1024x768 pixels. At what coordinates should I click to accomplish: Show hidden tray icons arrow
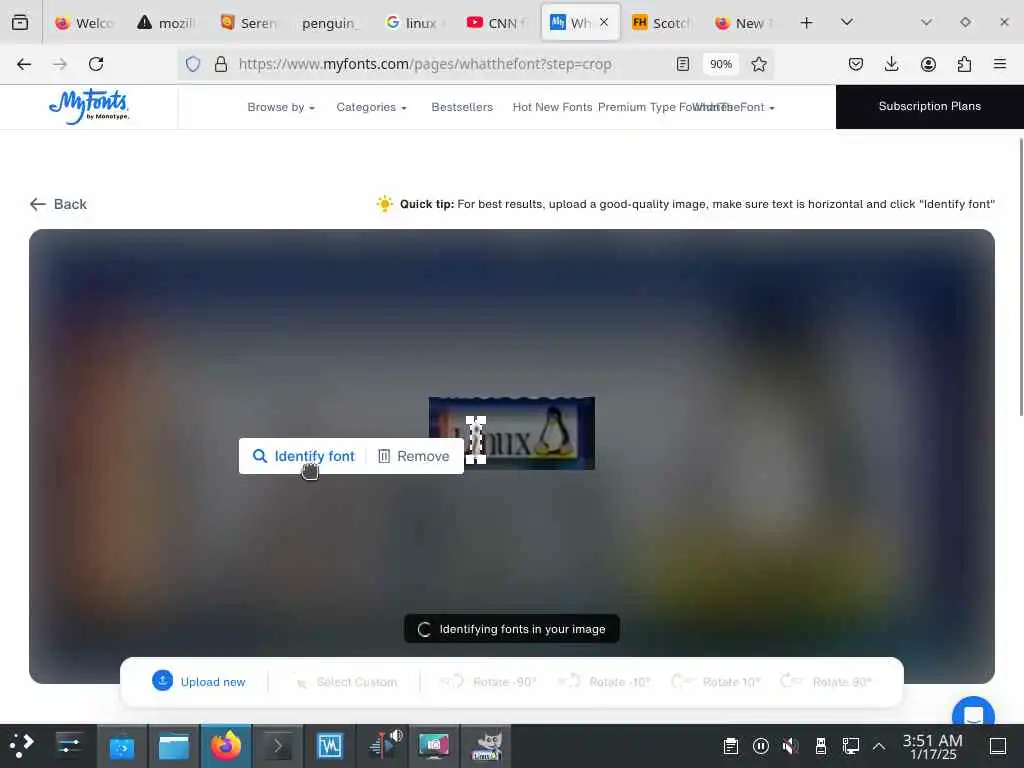point(879,746)
